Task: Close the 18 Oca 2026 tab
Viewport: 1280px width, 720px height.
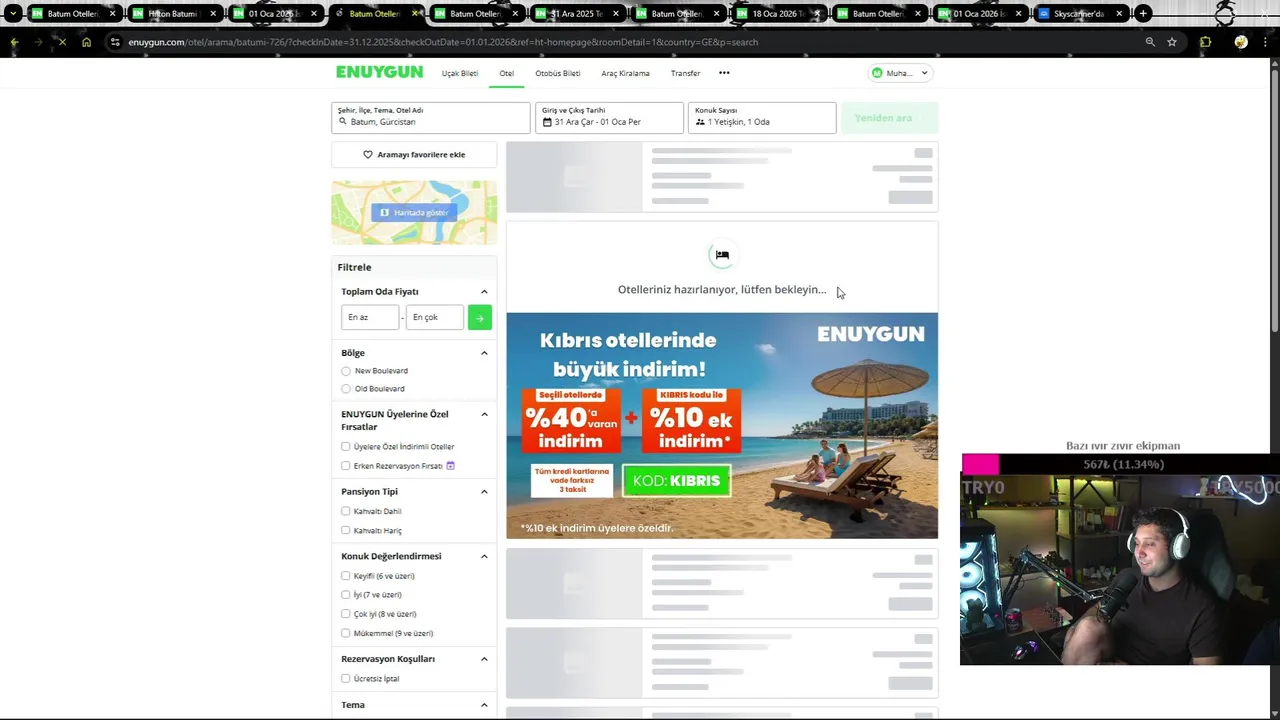Action: coord(817,14)
